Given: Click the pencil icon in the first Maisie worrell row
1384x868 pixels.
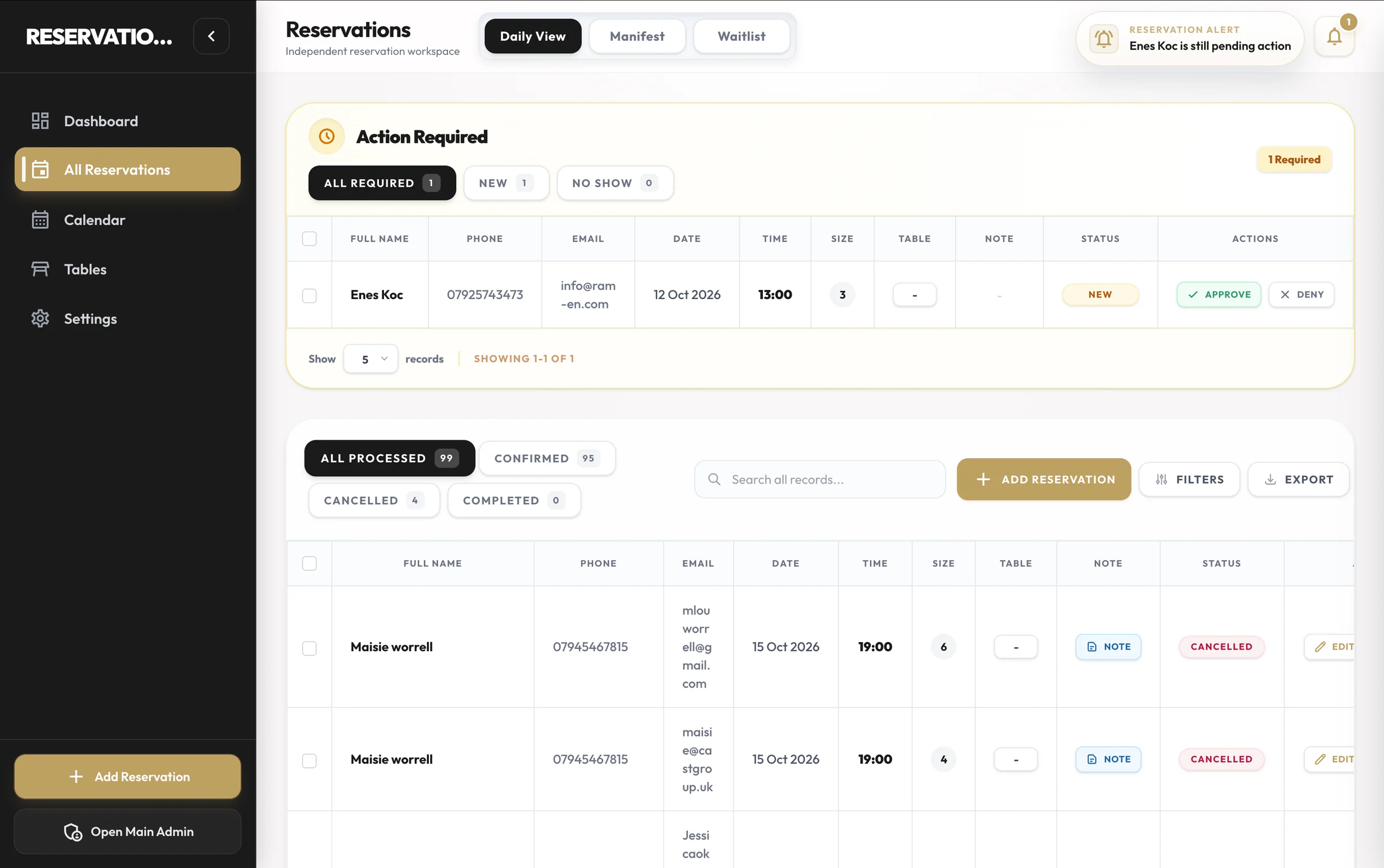Looking at the screenshot, I should 1320,647.
